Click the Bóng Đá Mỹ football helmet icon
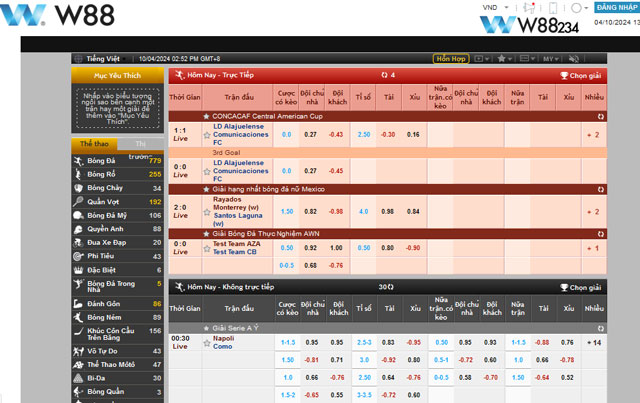The height and width of the screenshot is (403, 640). pos(78,215)
